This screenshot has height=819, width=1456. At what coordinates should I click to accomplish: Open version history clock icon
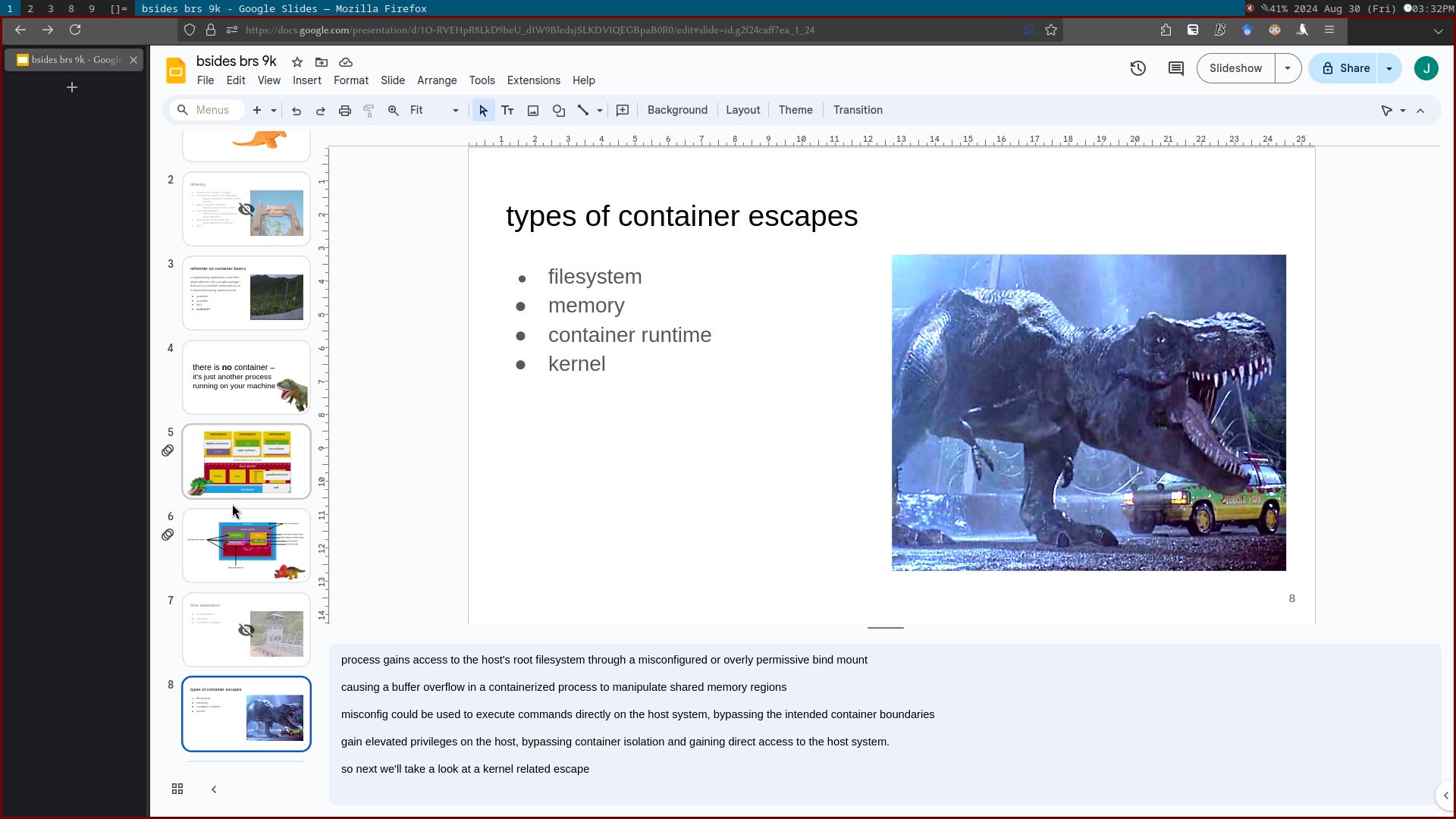[1137, 68]
